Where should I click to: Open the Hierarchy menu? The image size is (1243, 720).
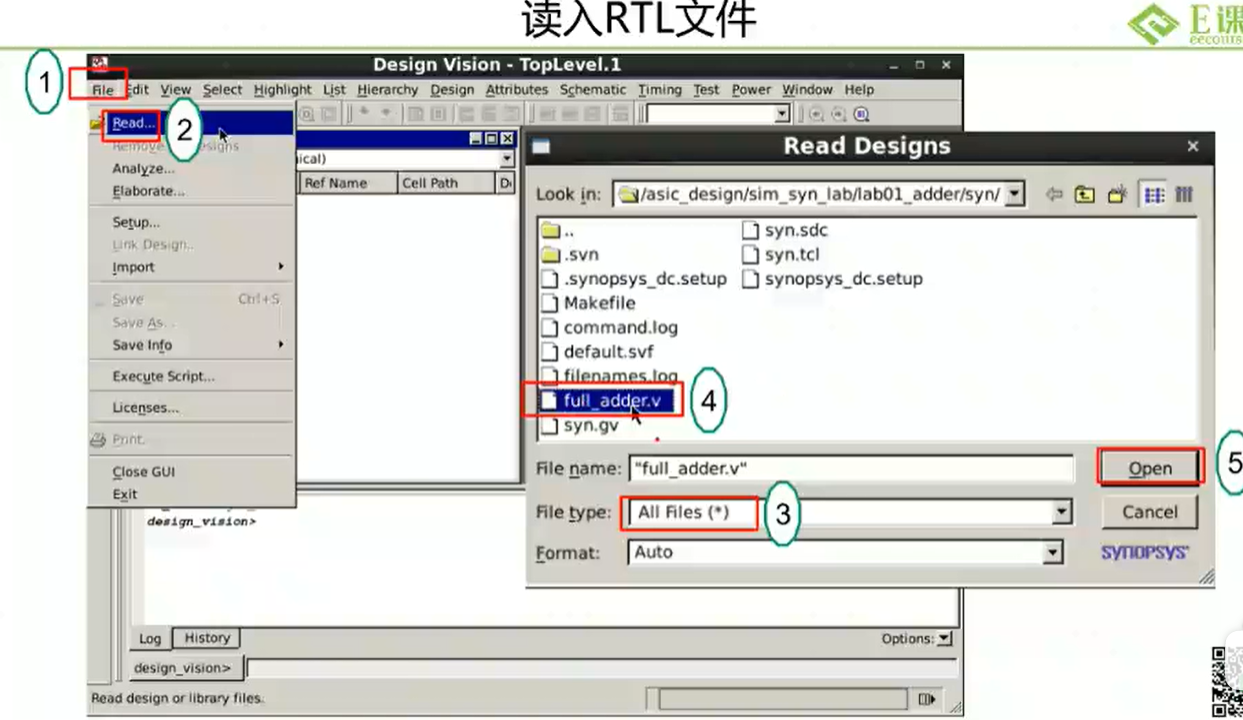click(387, 90)
